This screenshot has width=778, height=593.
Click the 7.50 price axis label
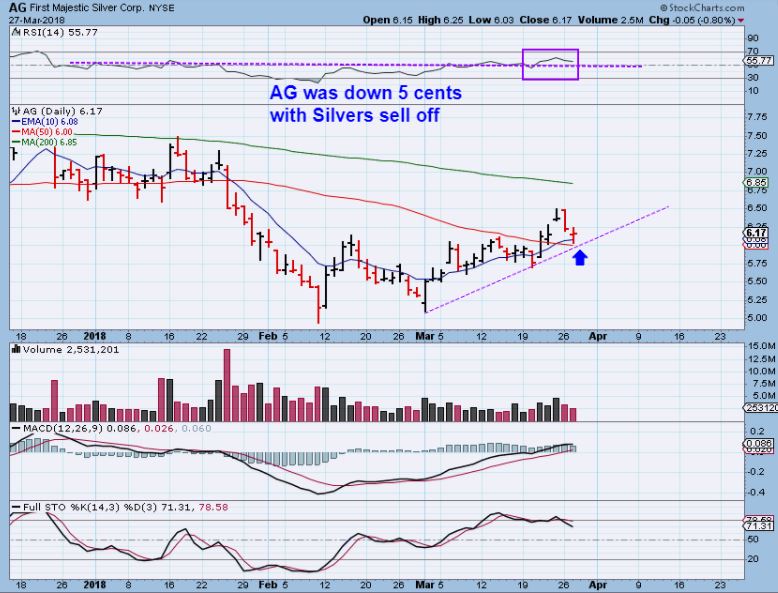[x=757, y=135]
